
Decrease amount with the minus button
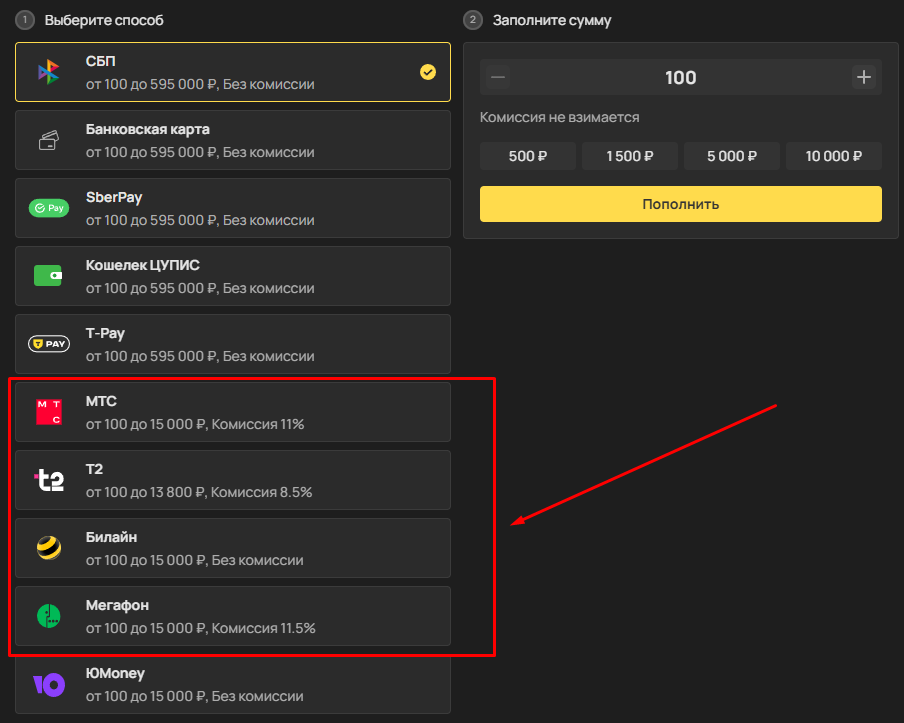[x=498, y=77]
